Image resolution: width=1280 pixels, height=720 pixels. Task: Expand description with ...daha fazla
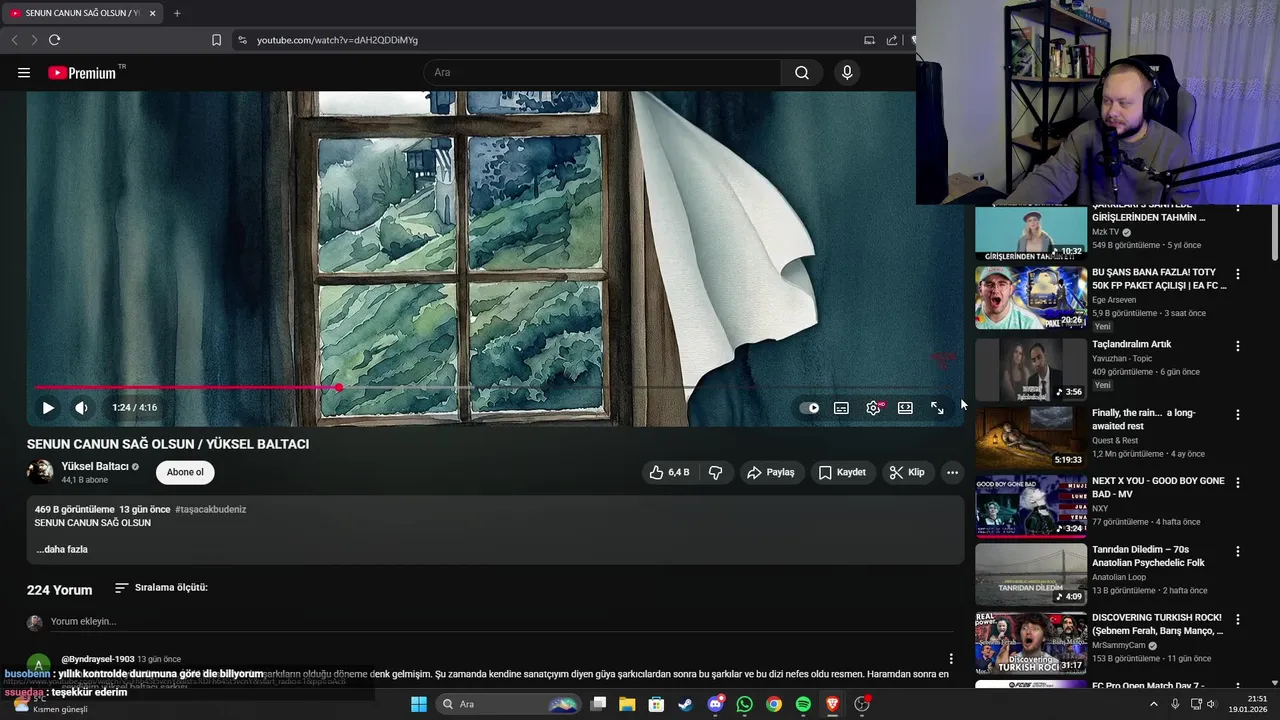(62, 549)
